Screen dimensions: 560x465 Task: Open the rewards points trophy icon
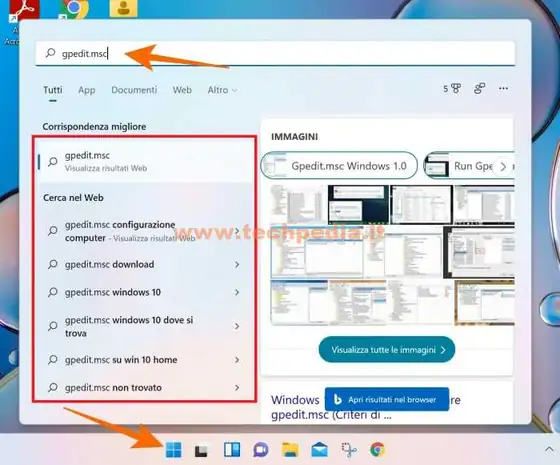pos(452,89)
